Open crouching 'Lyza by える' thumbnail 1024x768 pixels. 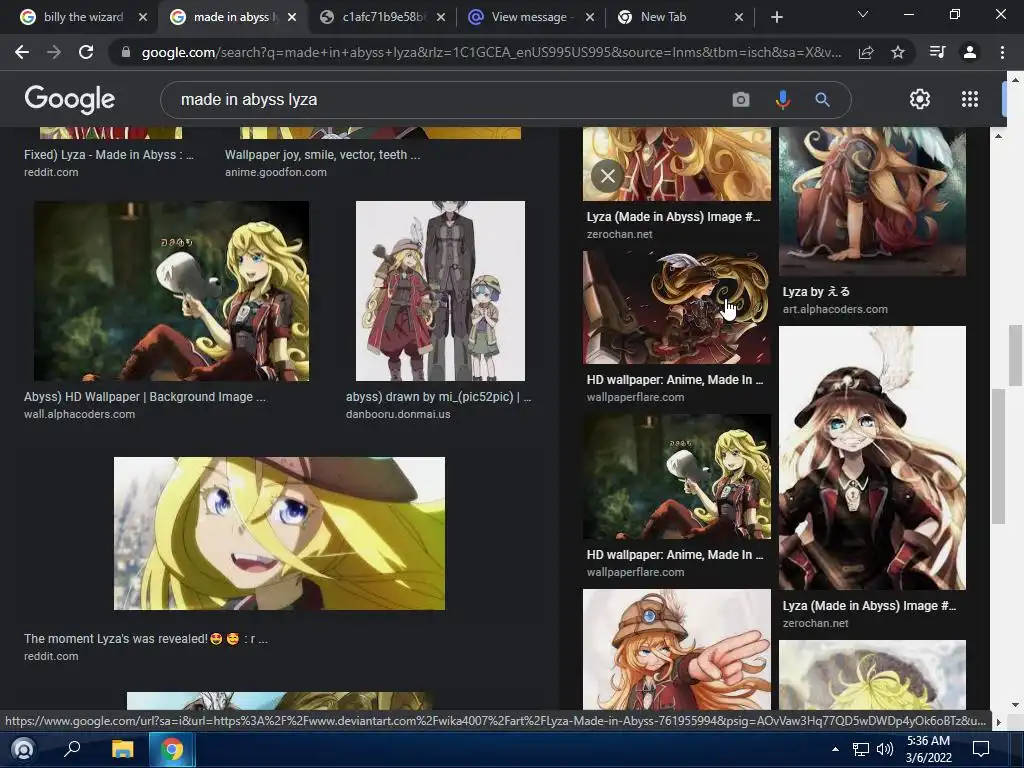(x=872, y=201)
